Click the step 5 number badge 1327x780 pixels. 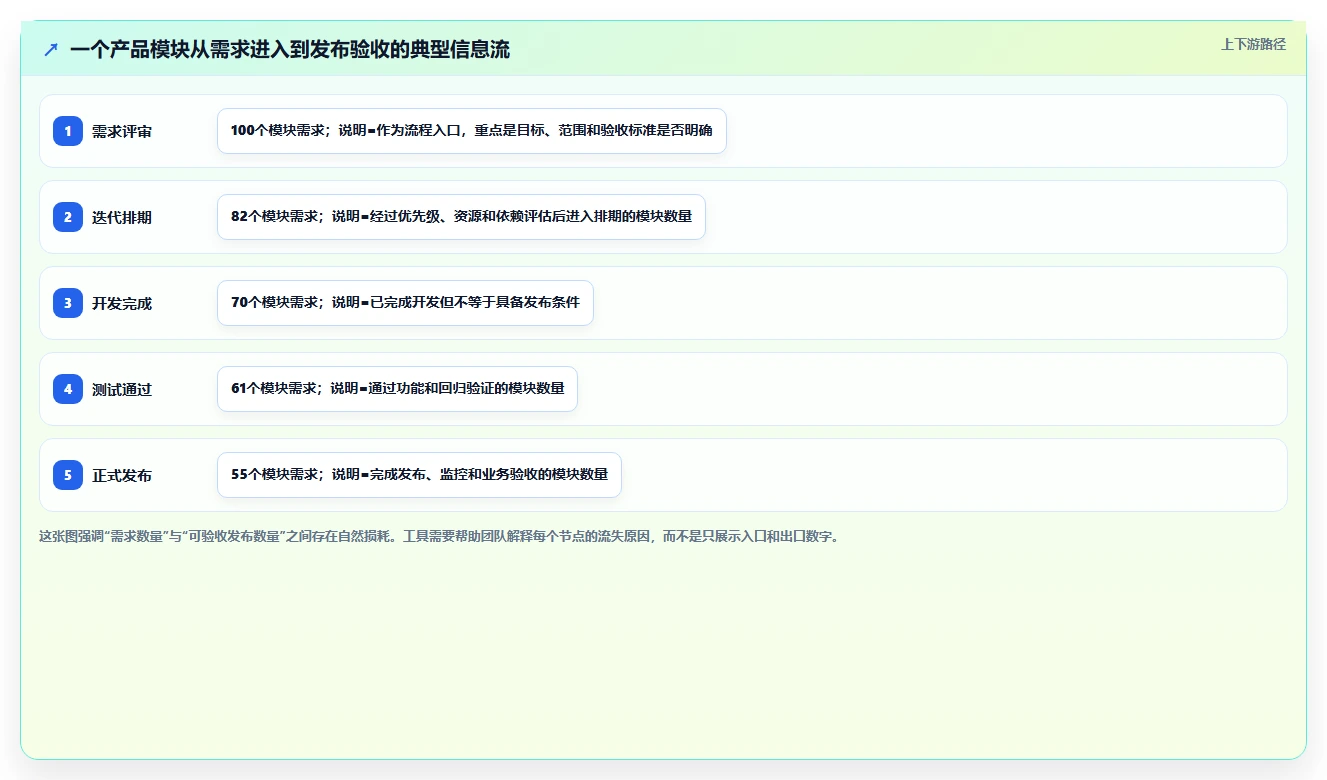click(68, 475)
